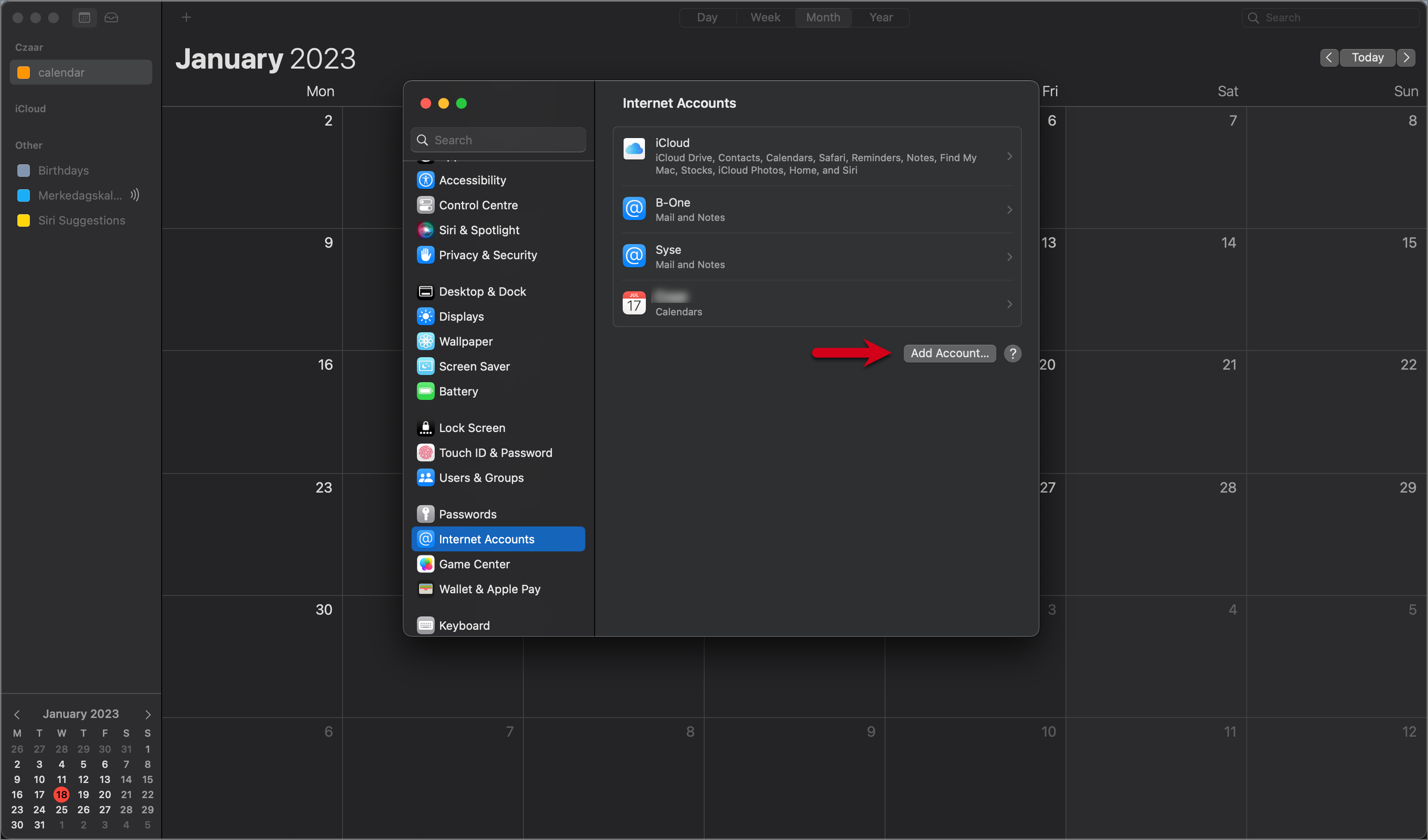Select day 18 in the mini calendar

[61, 795]
